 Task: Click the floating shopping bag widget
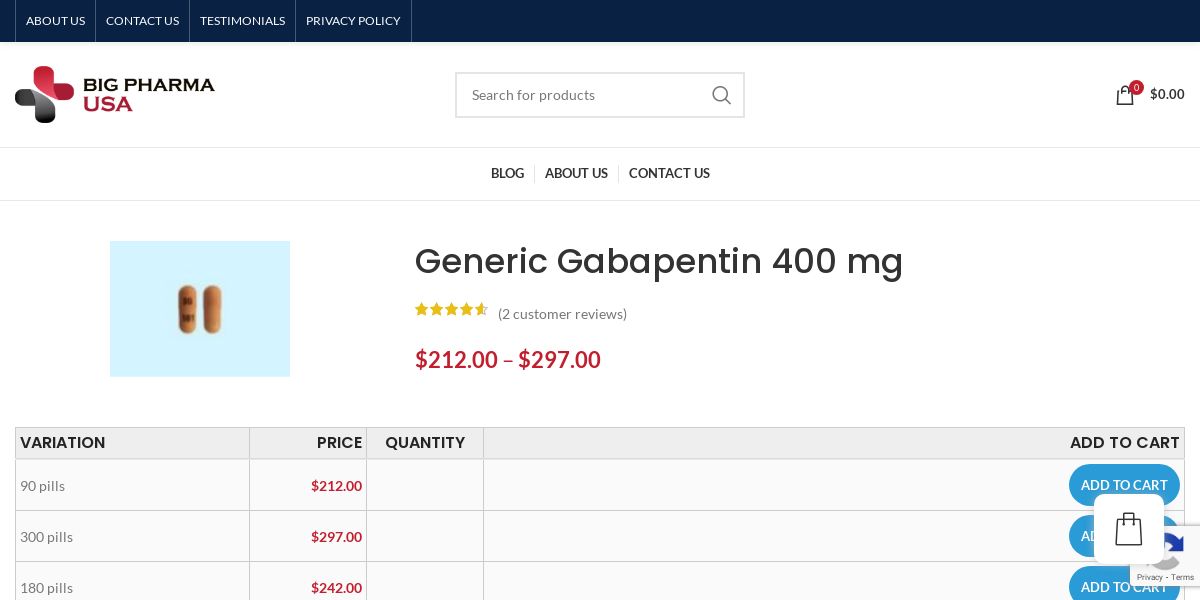(1128, 529)
